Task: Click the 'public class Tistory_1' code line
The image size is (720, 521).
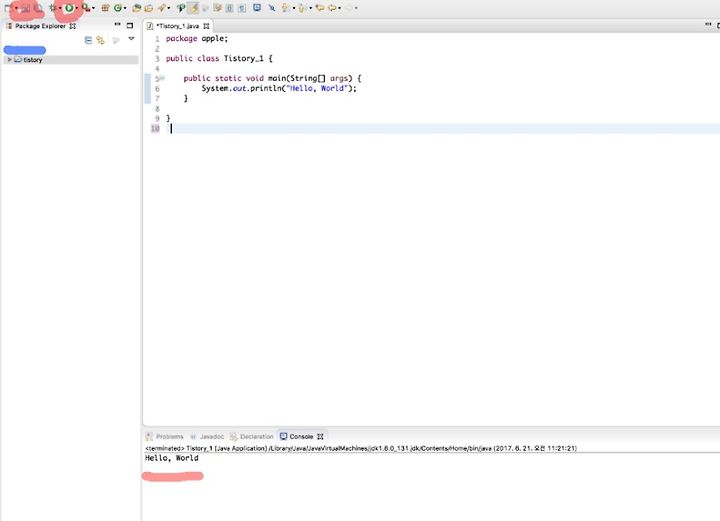Action: pos(219,58)
